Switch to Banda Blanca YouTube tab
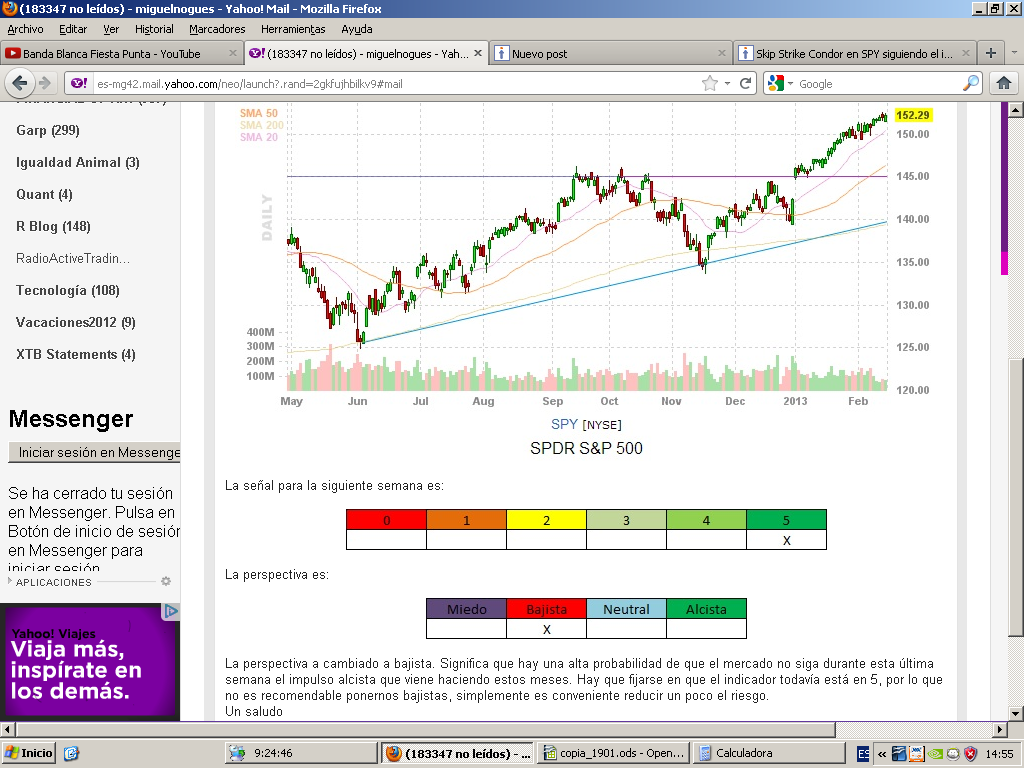Screen dimensions: 1024x768 click(x=121, y=54)
